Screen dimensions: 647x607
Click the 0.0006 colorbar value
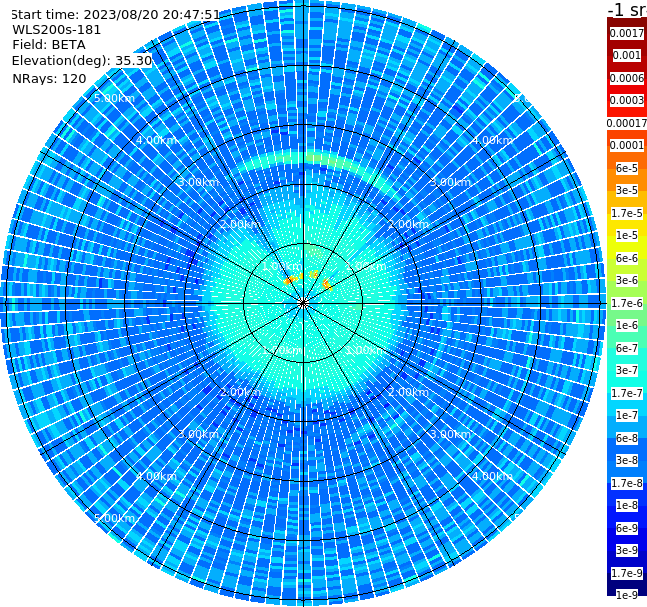[627, 78]
